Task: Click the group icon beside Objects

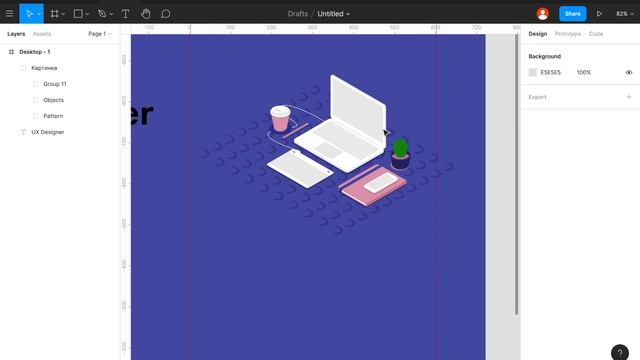Action: click(35, 100)
